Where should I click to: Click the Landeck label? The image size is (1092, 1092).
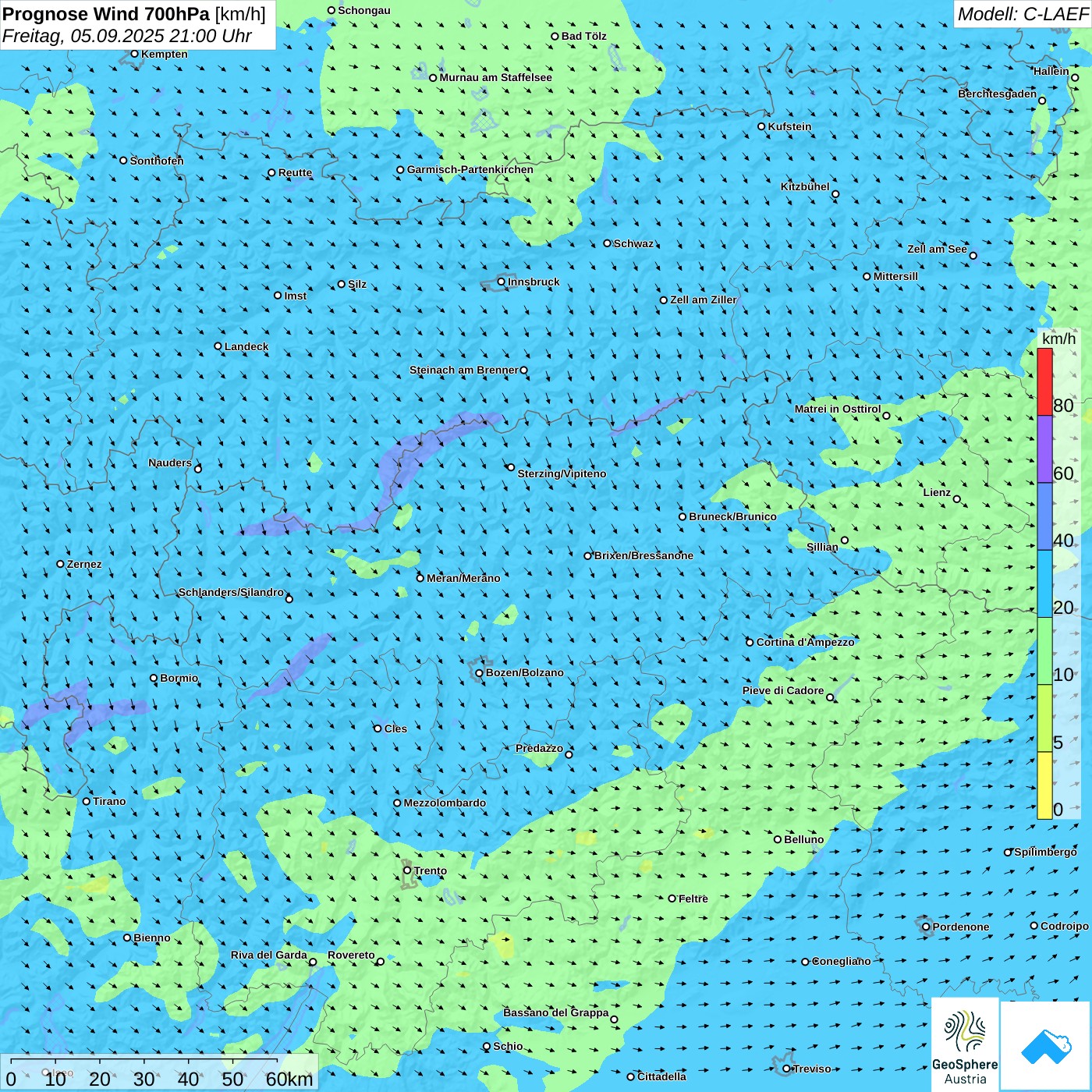pos(246,346)
